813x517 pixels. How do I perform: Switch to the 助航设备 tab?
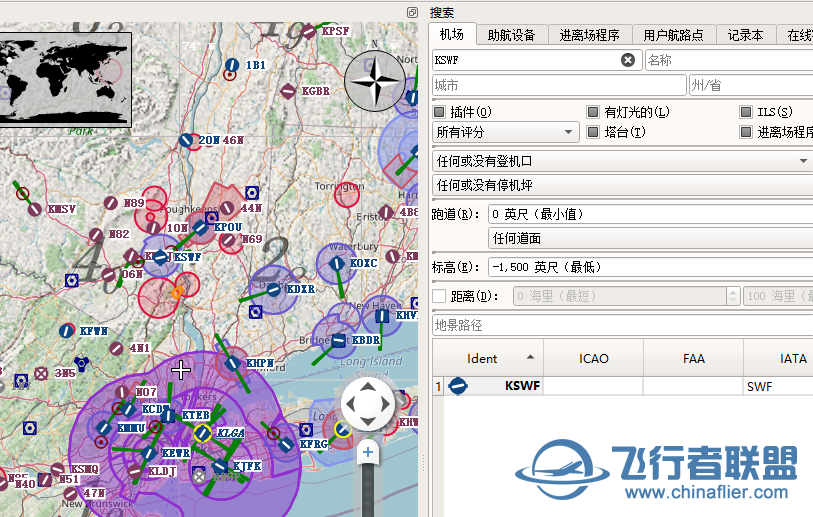pyautogui.click(x=511, y=35)
